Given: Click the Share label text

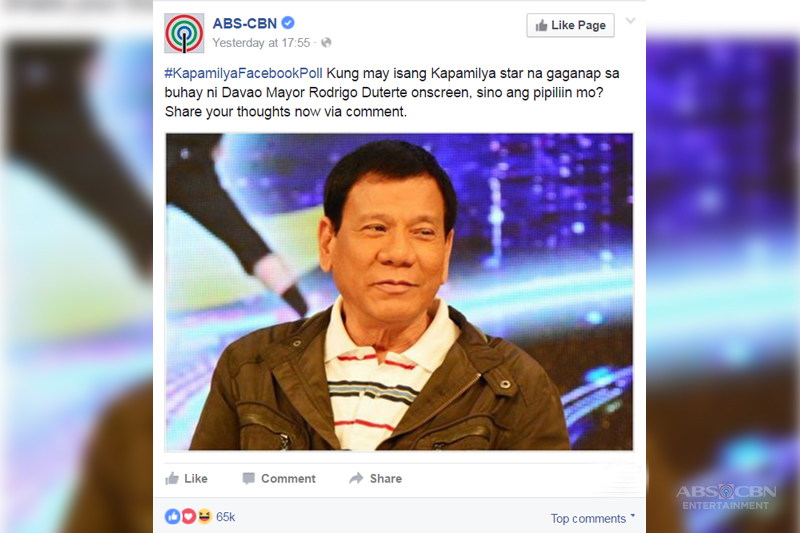Looking at the screenshot, I should point(386,478).
